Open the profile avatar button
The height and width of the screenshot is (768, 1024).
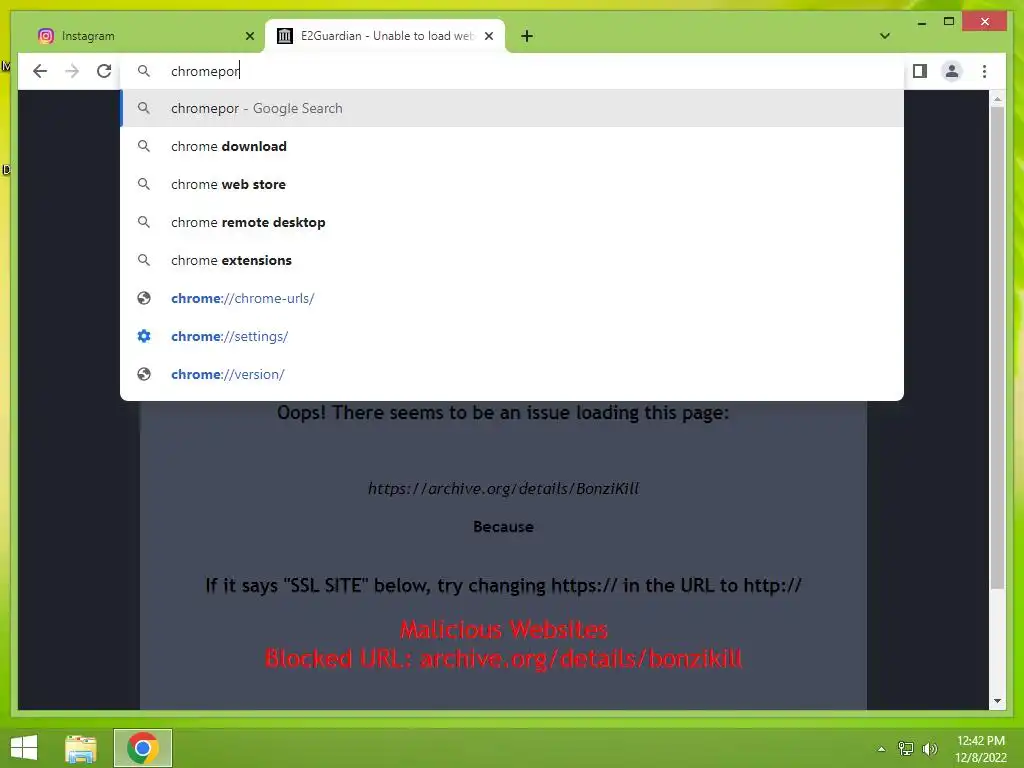click(952, 71)
